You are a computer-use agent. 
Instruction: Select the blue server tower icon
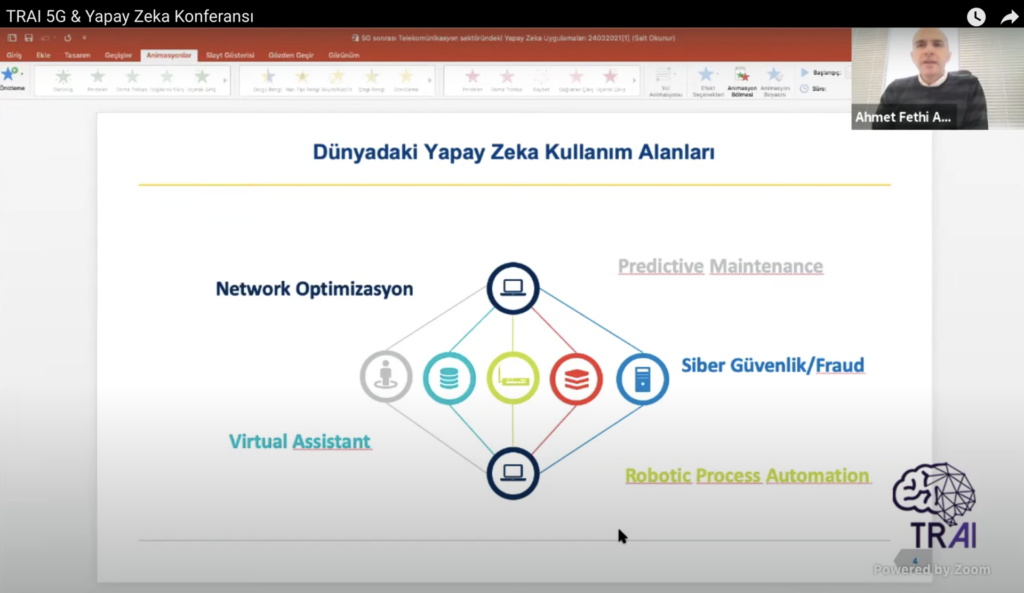(x=642, y=379)
